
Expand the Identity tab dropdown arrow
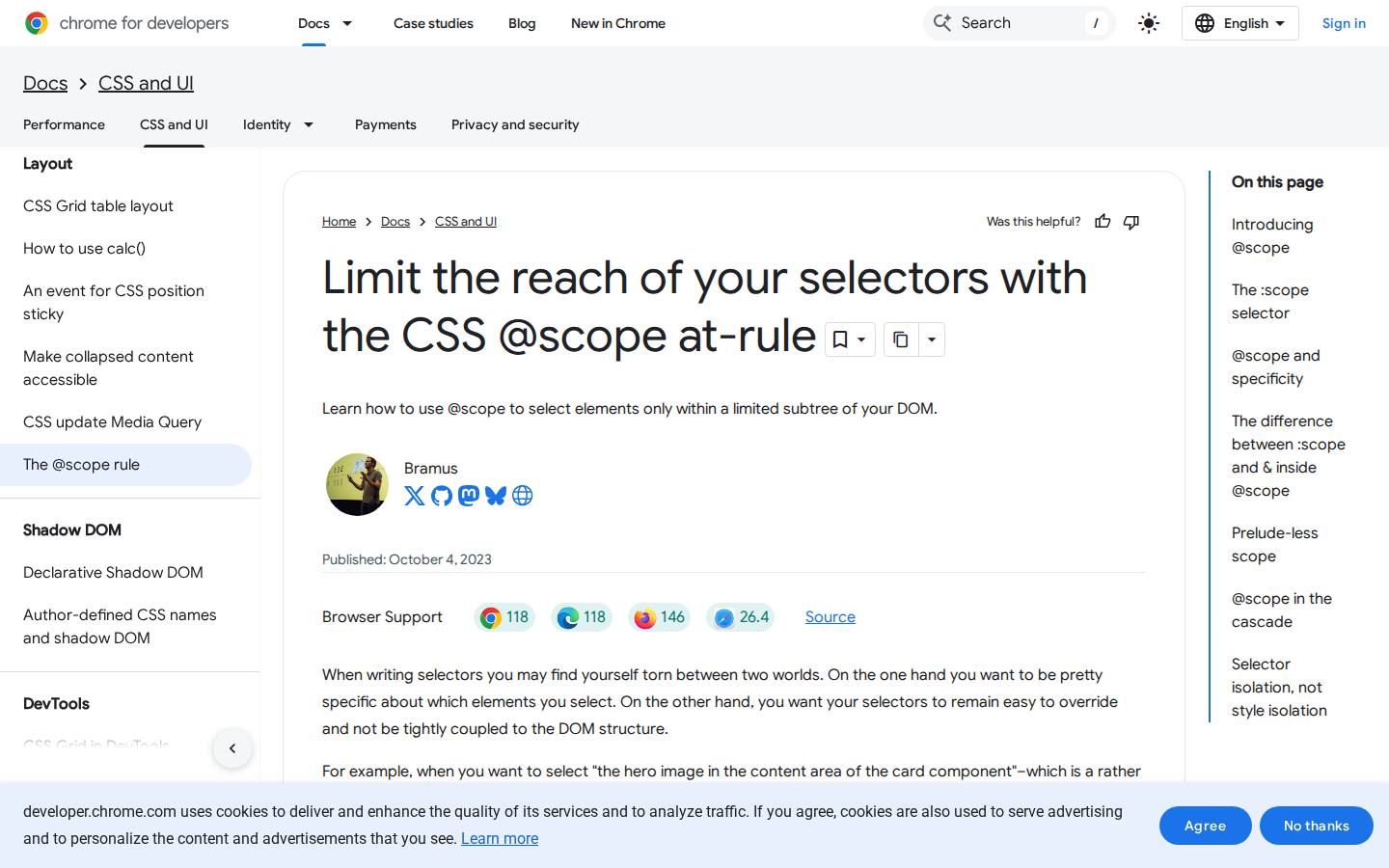tap(309, 124)
